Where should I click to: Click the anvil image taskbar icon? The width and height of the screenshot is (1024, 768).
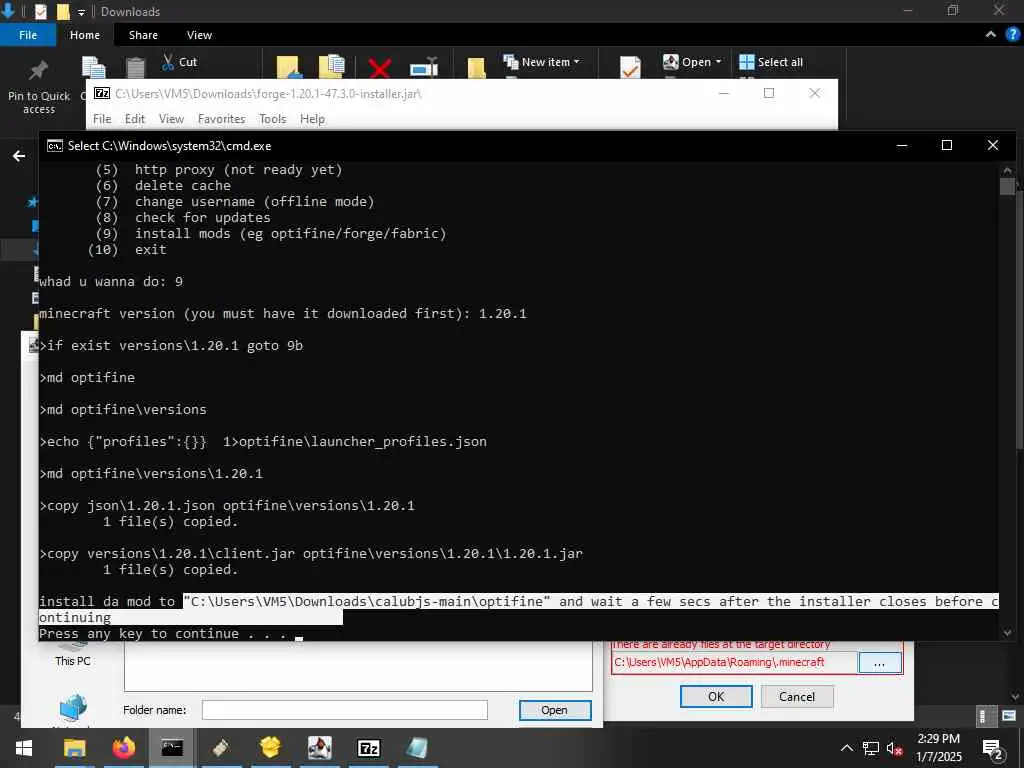(319, 748)
